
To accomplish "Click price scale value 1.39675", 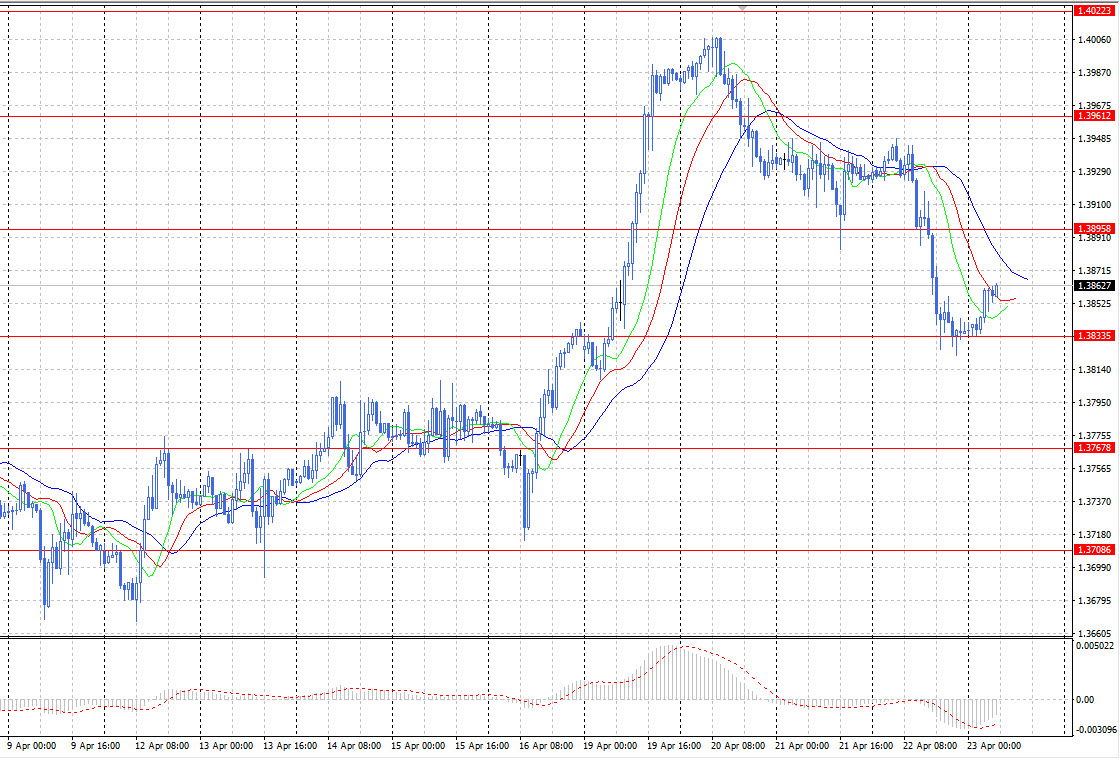I will [x=1094, y=106].
